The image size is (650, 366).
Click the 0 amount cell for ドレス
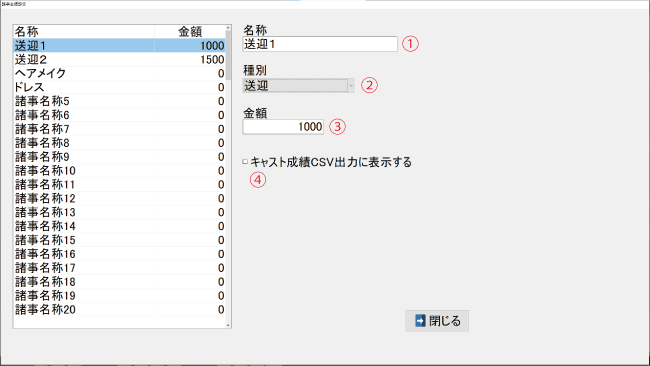190,87
